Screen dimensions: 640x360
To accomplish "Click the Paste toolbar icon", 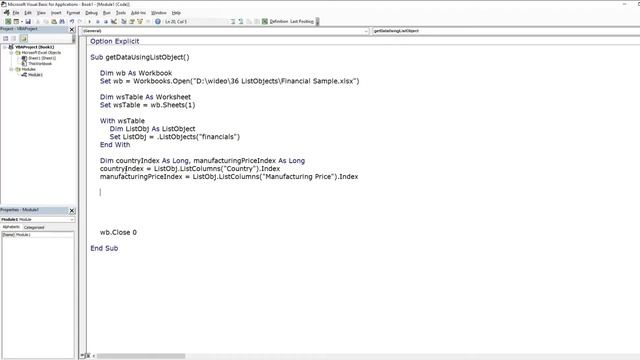I will [x=54, y=21].
